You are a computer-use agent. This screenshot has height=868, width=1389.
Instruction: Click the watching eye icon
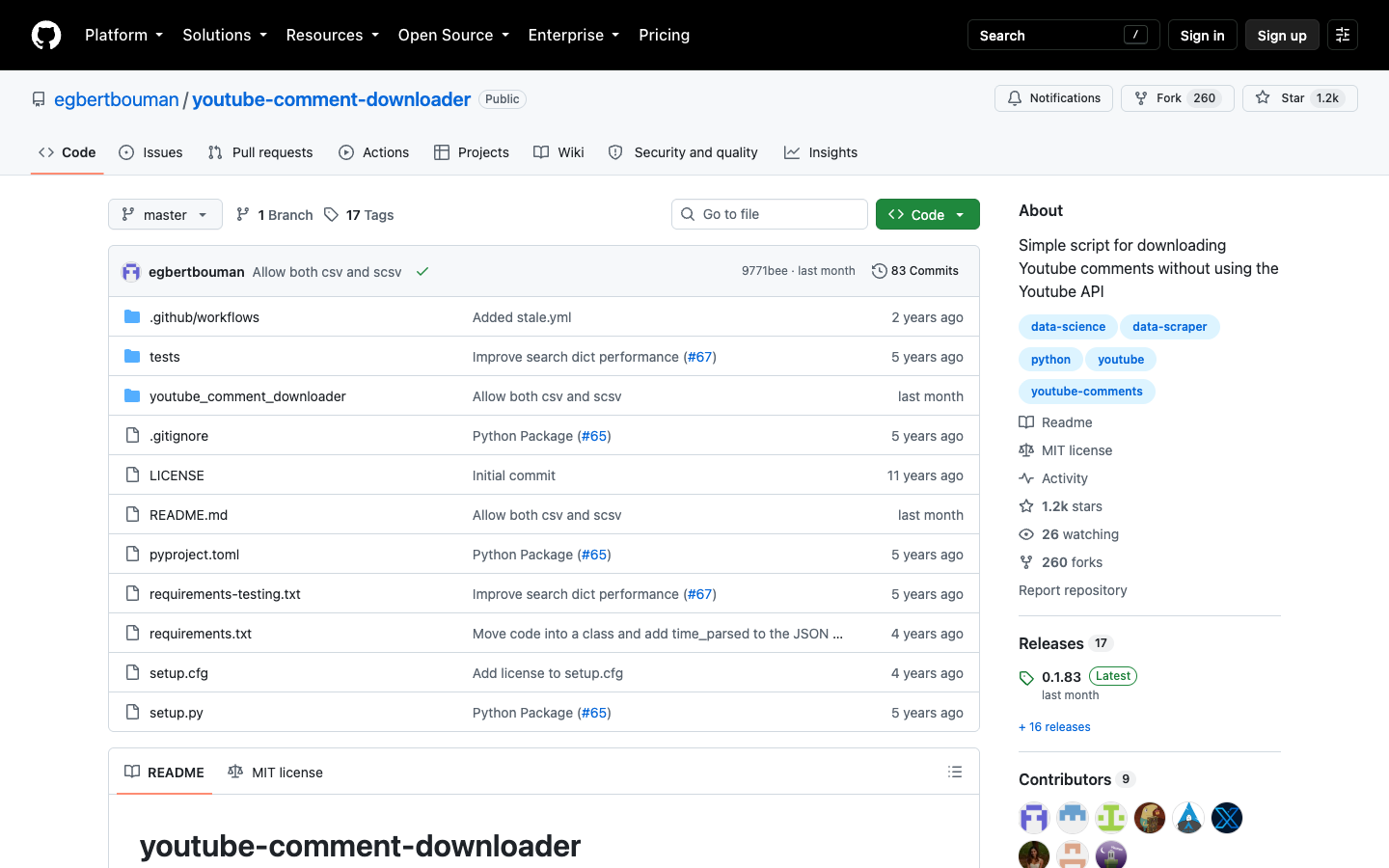coord(1026,534)
